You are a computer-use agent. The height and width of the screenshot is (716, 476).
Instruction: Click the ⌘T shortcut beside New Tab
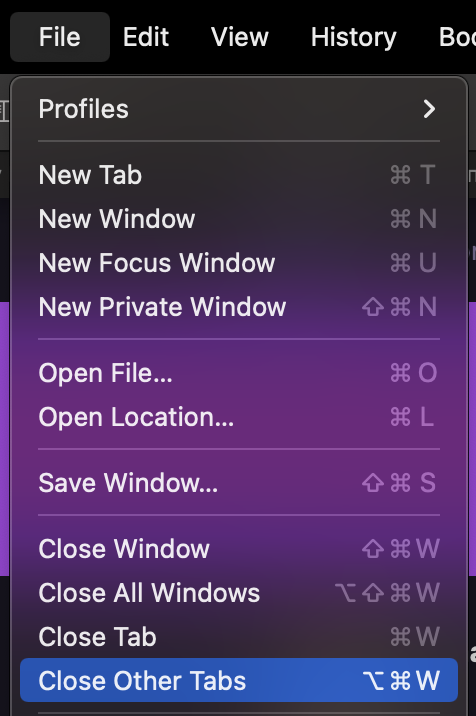(x=413, y=175)
